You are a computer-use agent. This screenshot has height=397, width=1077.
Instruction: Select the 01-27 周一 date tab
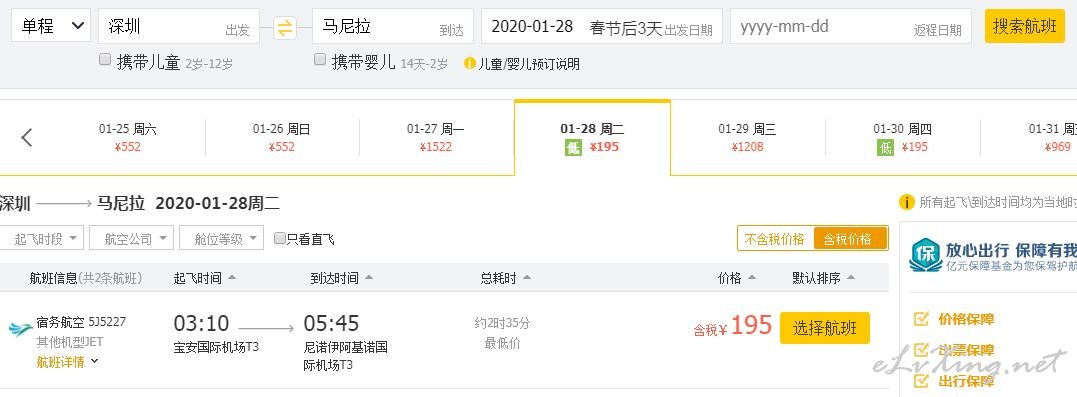coord(435,137)
